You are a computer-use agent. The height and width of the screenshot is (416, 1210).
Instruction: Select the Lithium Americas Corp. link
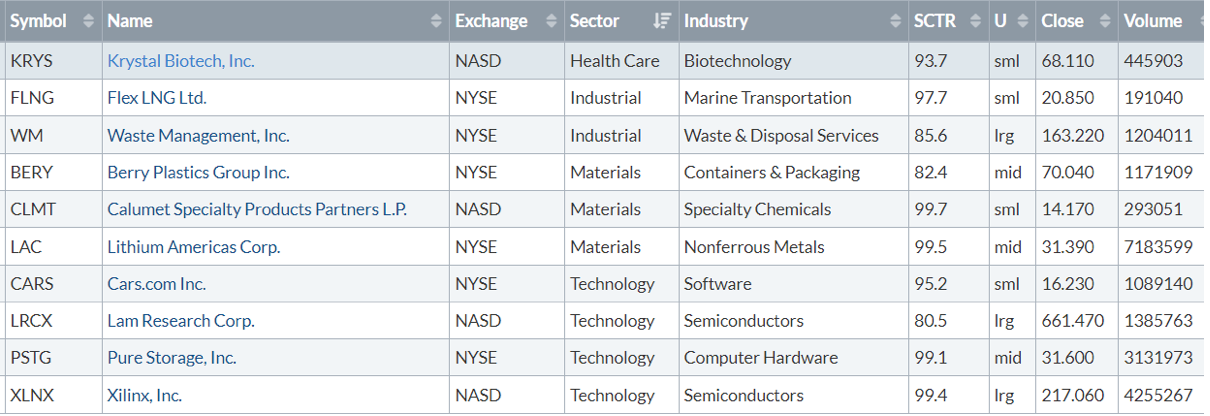pos(193,246)
